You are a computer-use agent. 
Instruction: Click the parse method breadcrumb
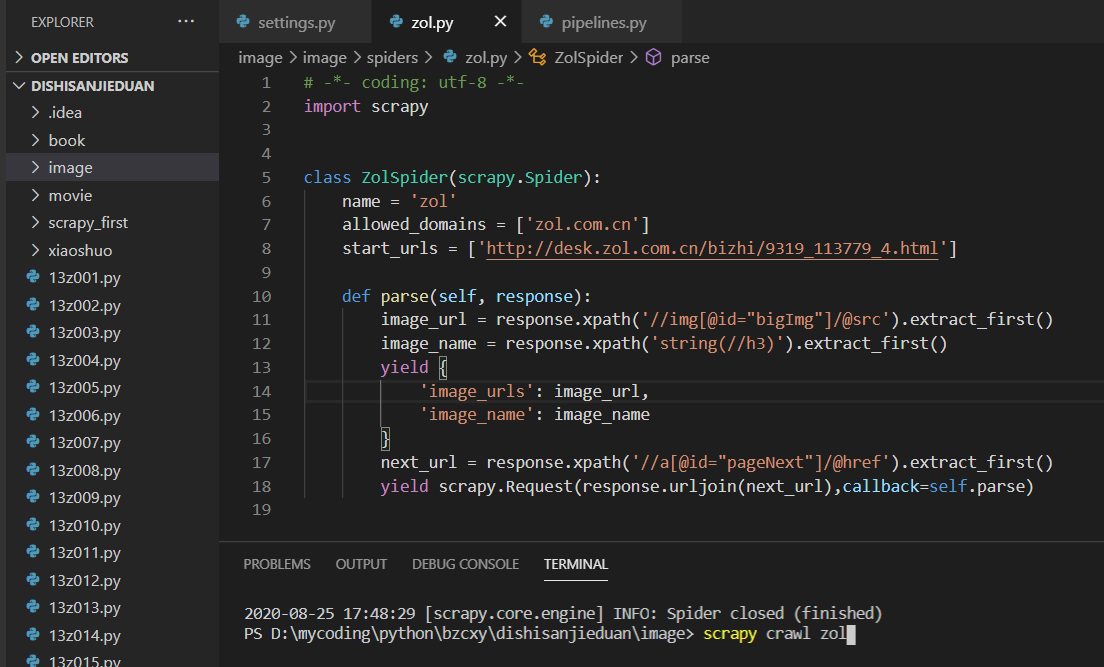tap(690, 58)
